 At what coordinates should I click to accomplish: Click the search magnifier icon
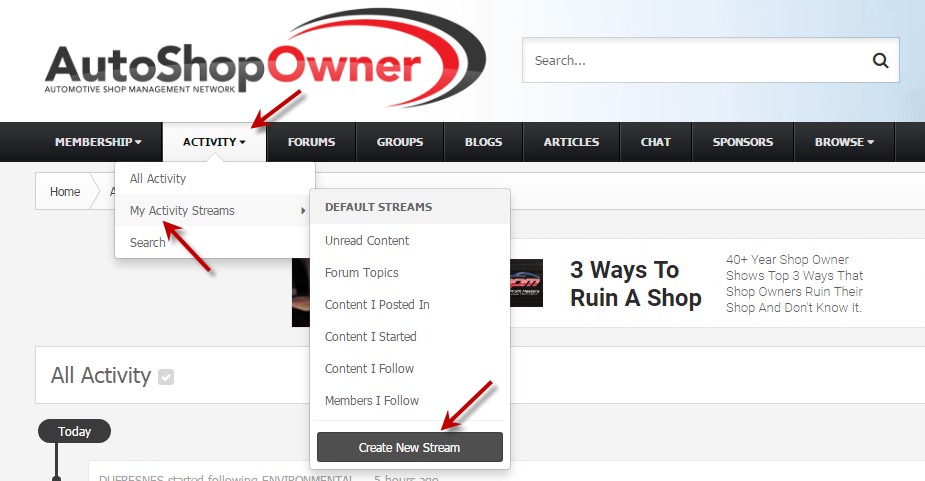(880, 60)
